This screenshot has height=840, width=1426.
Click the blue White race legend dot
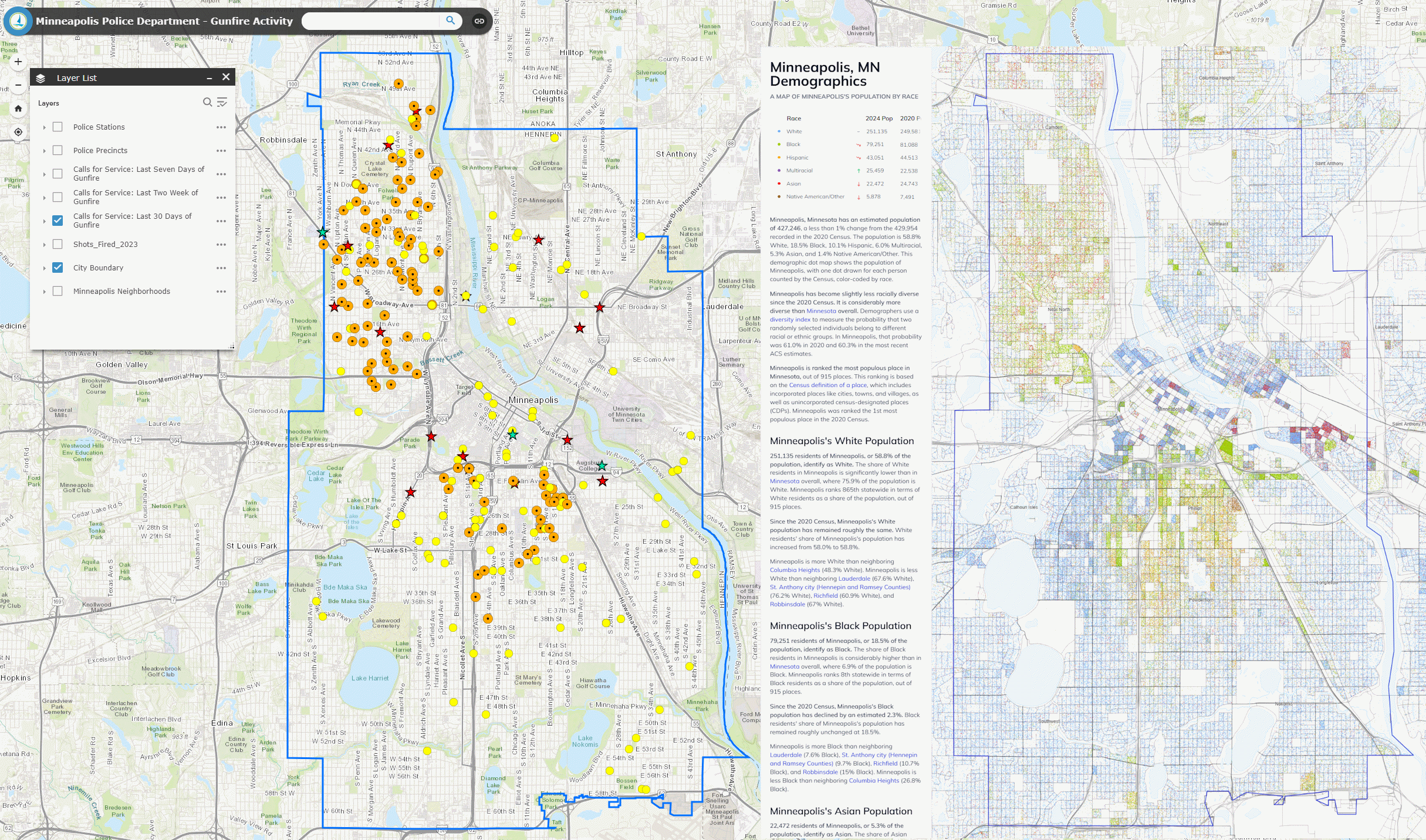point(779,131)
